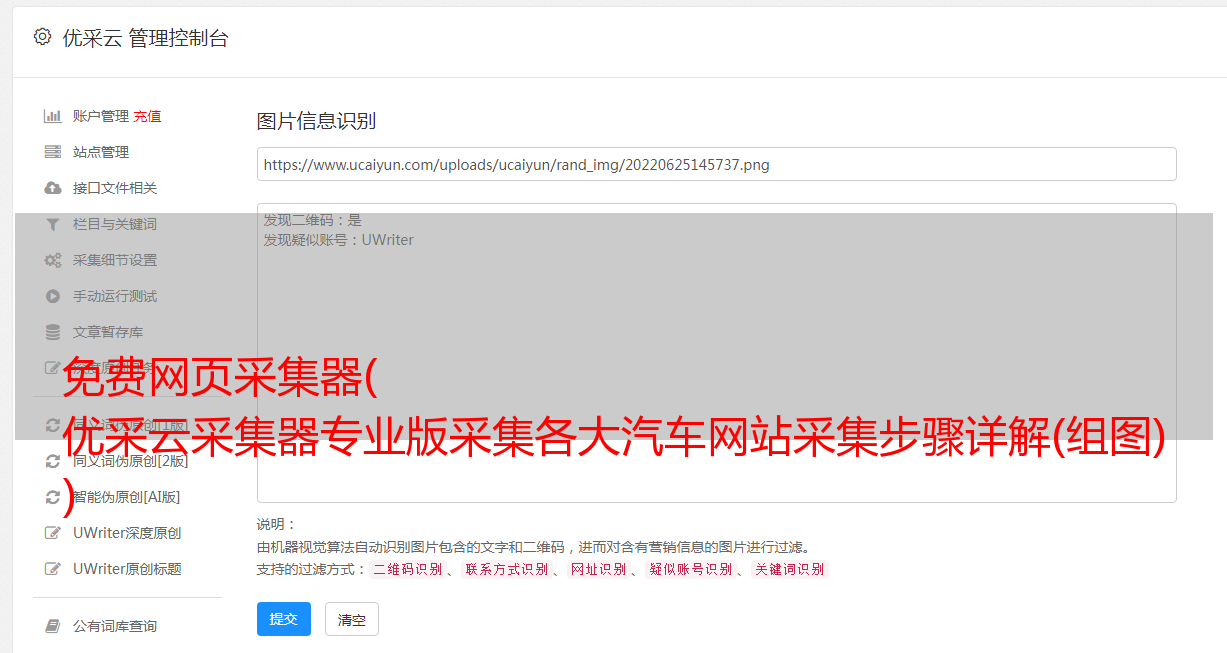Click the 图片信息识别 heading
Screen dimensions: 1227x653
coord(316,121)
